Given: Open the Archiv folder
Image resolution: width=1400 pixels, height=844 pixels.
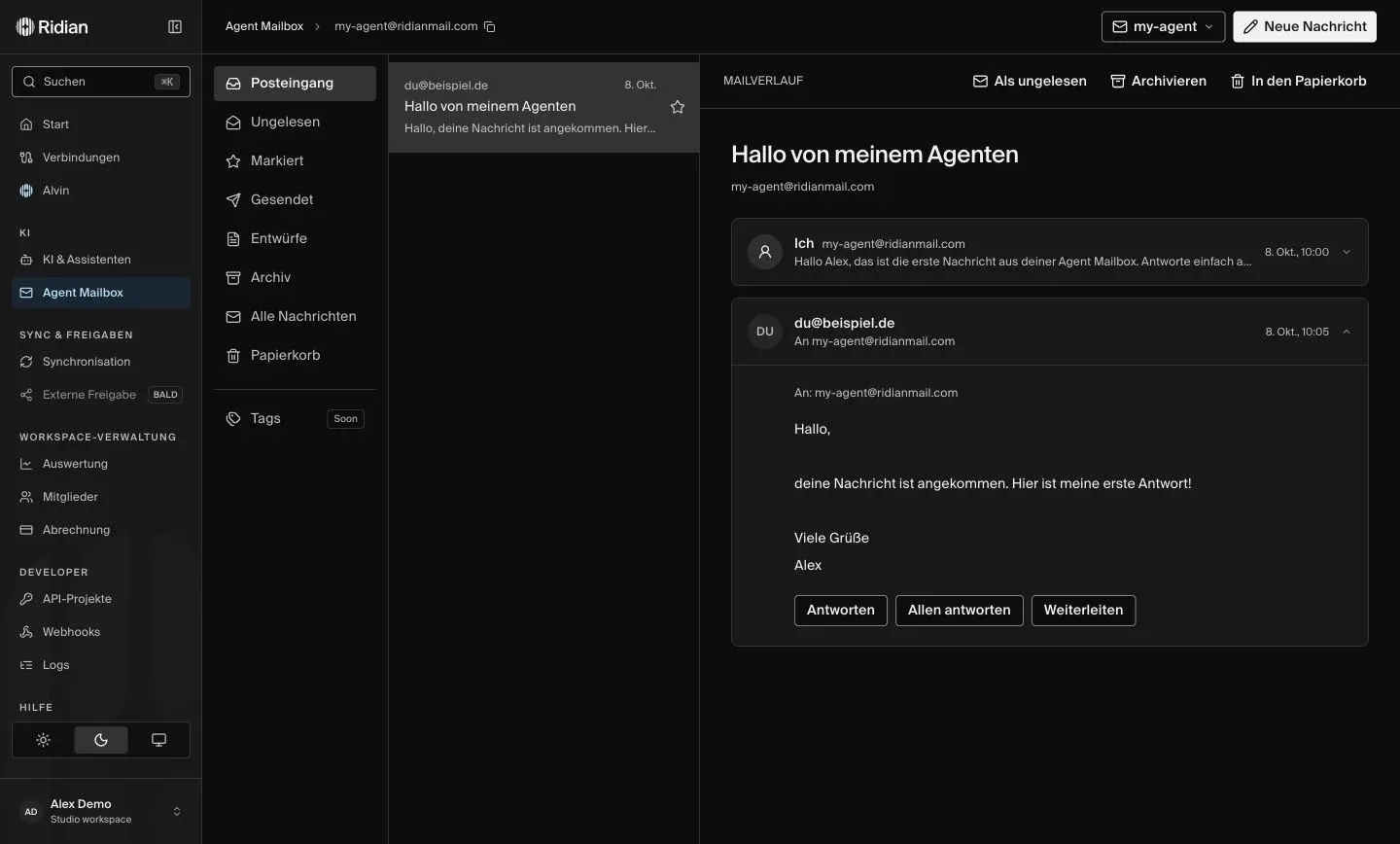Looking at the screenshot, I should pyautogui.click(x=295, y=278).
